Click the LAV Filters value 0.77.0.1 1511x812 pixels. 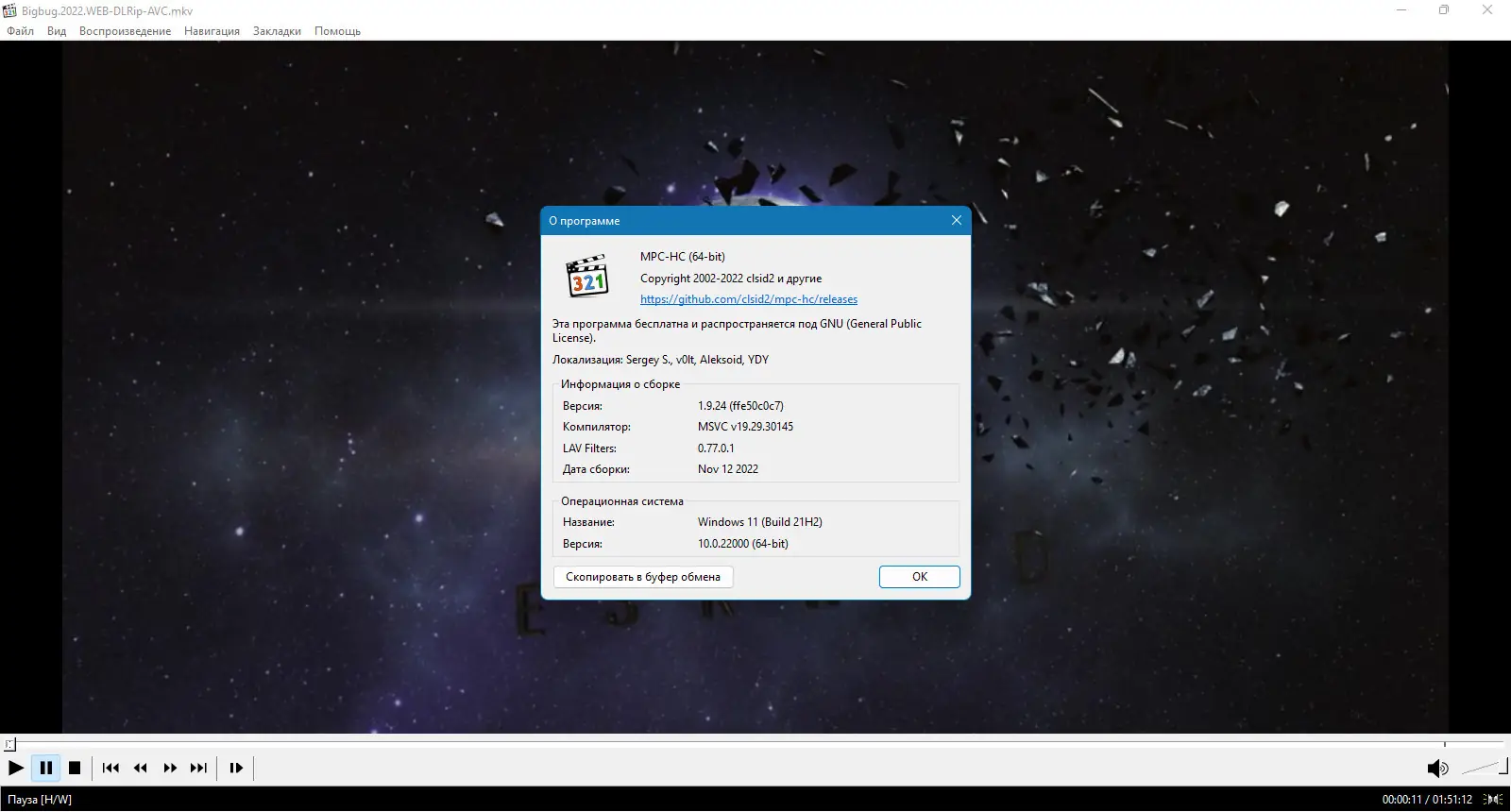pos(716,448)
